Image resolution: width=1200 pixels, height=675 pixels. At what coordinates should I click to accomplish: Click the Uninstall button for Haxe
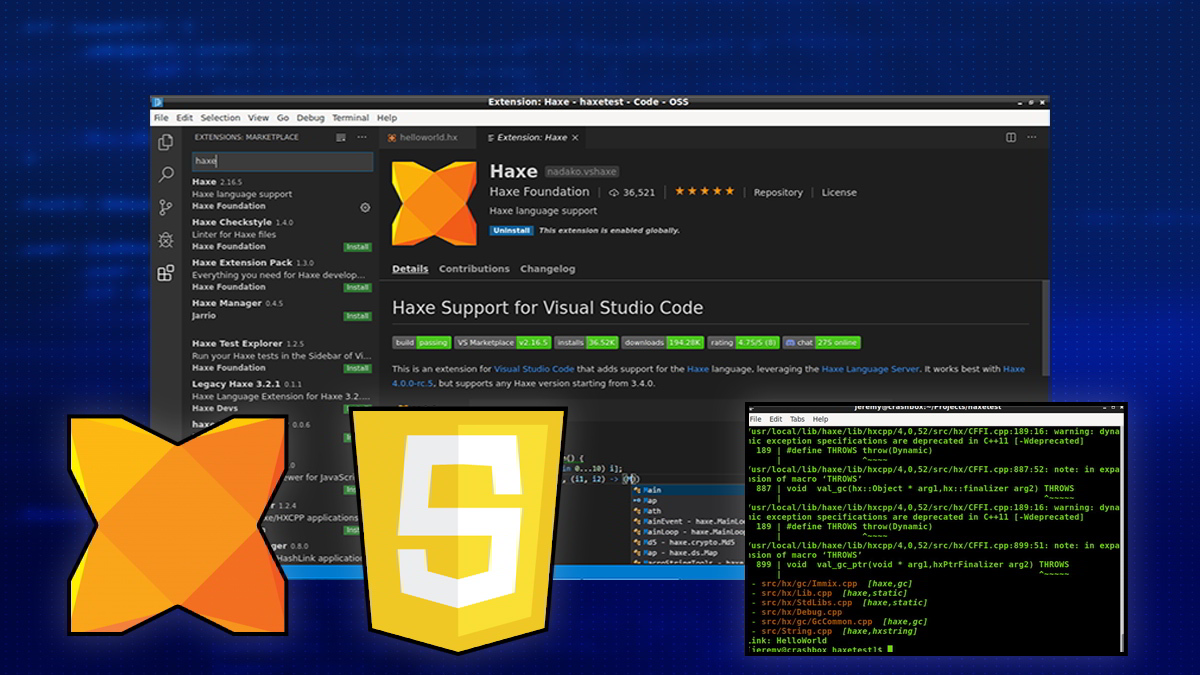tap(510, 230)
